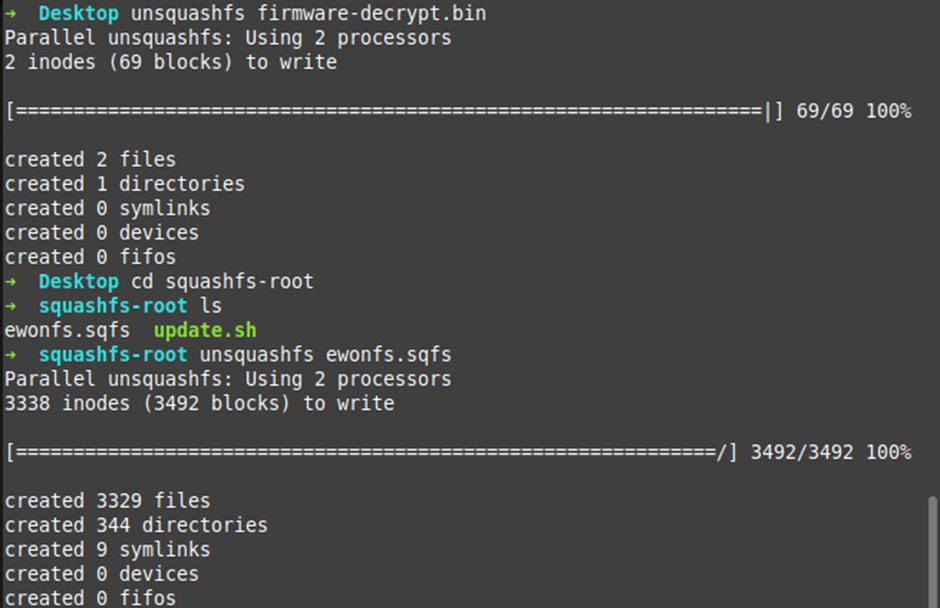Click the 'created 1 directories' line

pyautogui.click(x=124, y=184)
